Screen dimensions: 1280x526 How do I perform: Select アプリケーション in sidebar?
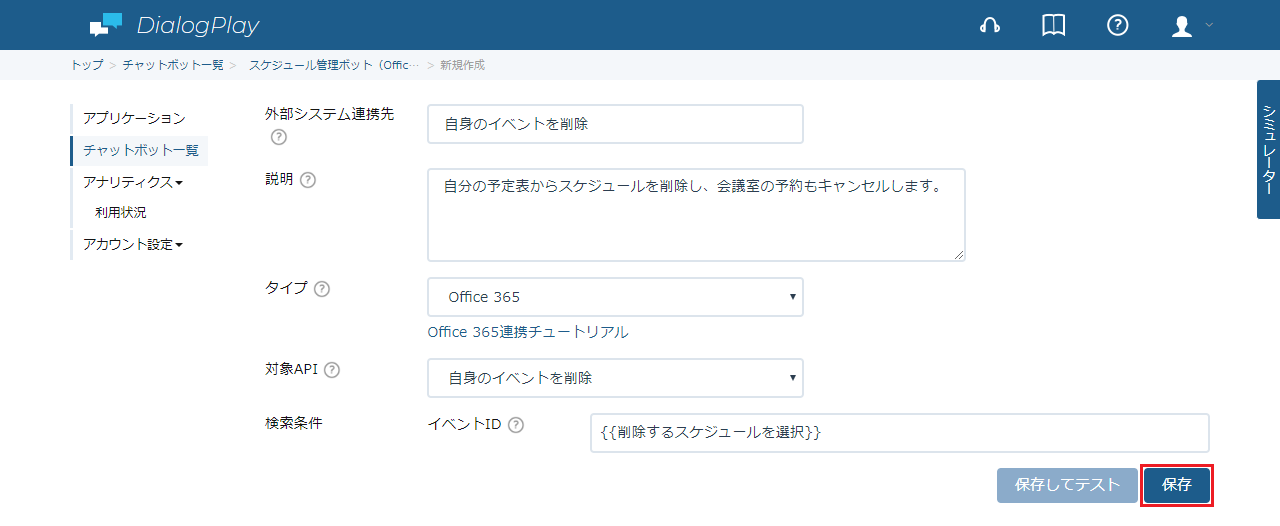pyautogui.click(x=134, y=118)
